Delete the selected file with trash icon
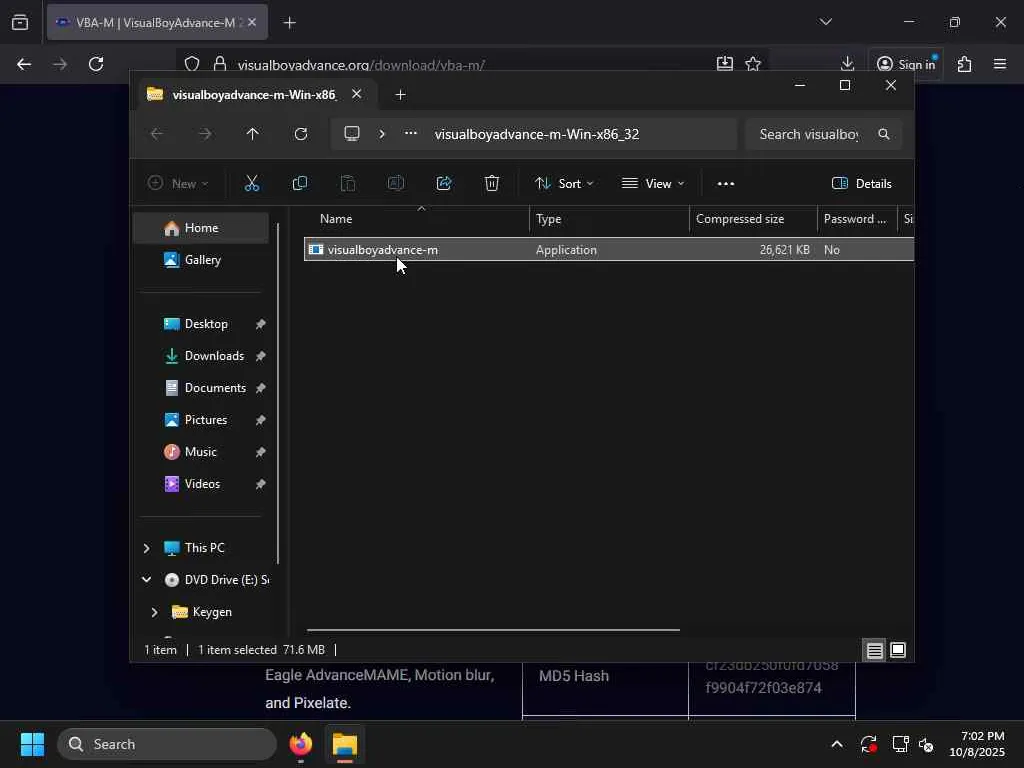Image resolution: width=1024 pixels, height=768 pixels. pos(492,184)
